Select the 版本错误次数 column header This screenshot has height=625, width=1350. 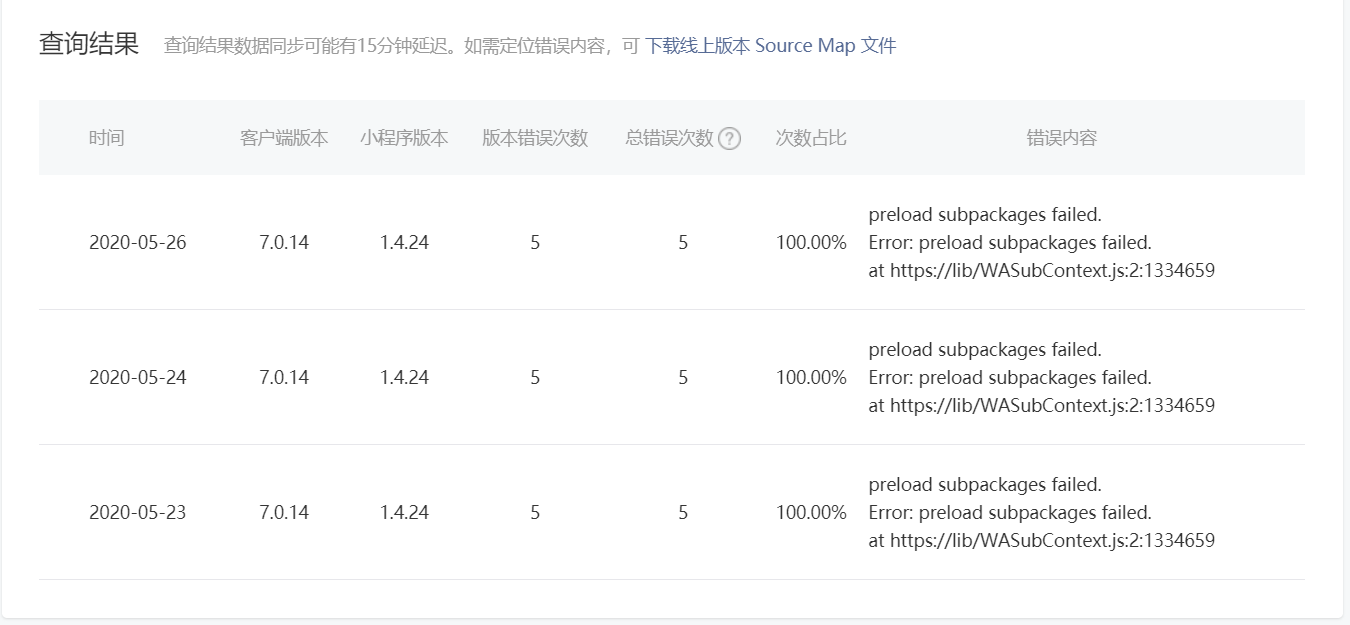535,138
